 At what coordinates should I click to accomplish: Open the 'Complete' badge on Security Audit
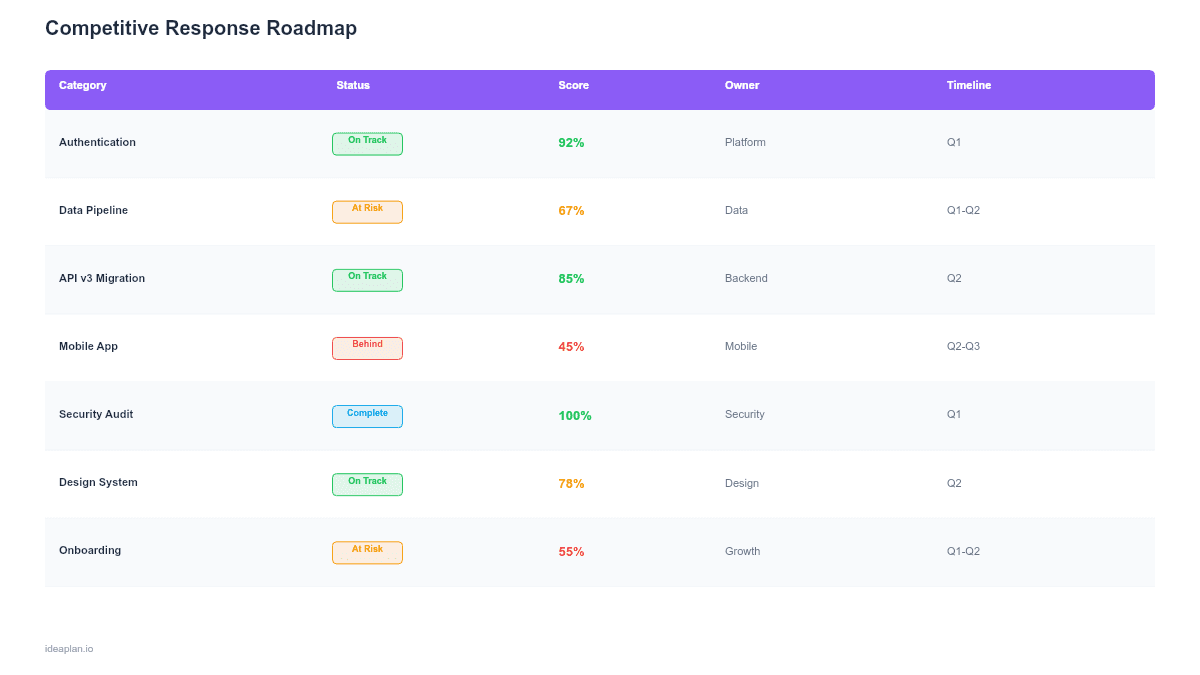pos(367,416)
